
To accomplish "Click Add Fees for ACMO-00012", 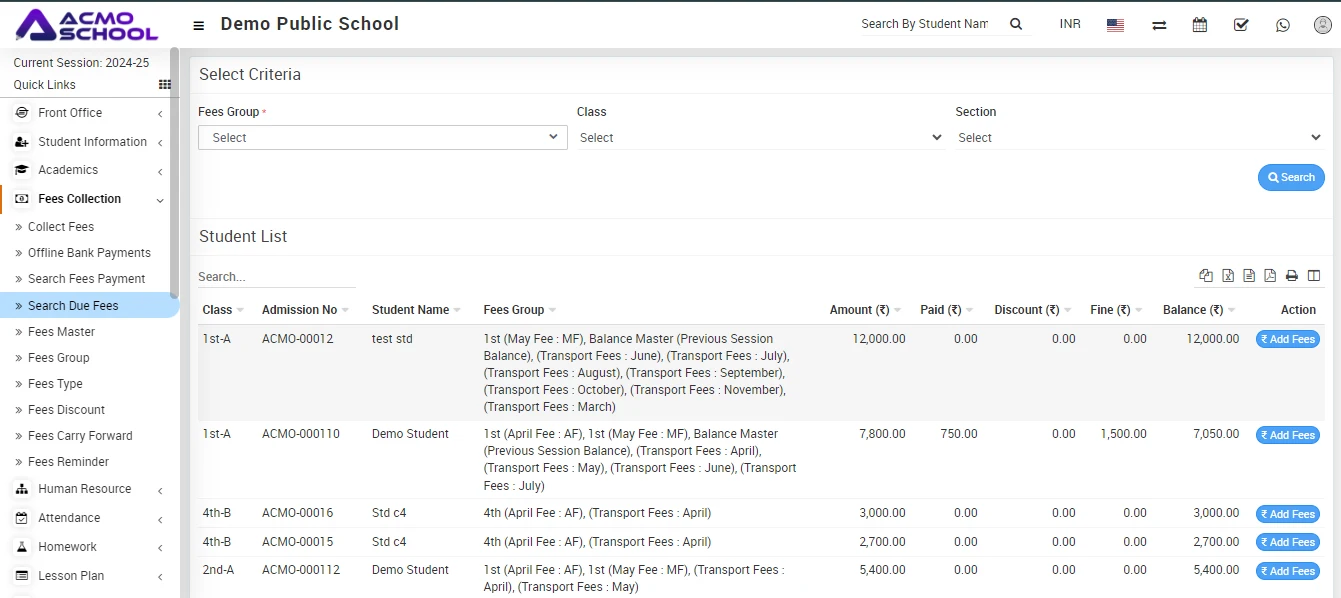I will pos(1288,340).
